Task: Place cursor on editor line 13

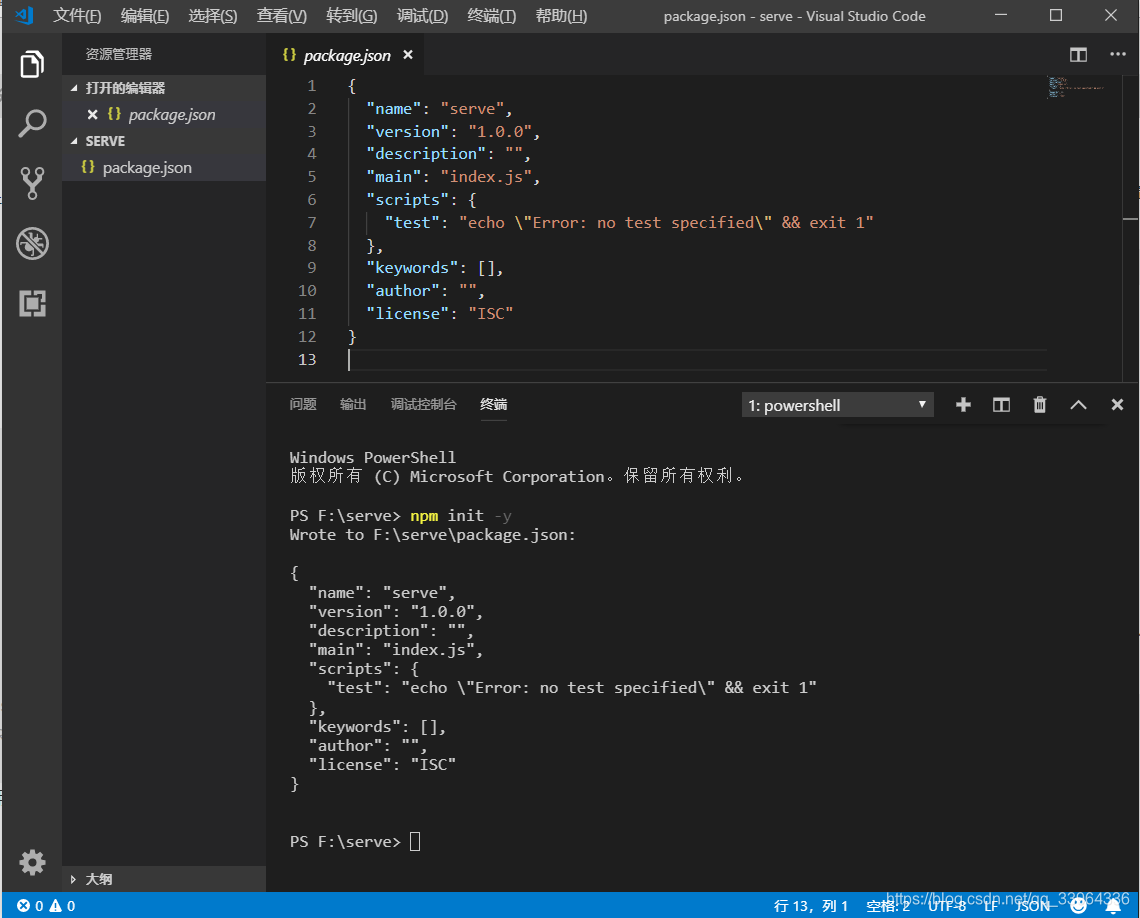Action: 697,360
